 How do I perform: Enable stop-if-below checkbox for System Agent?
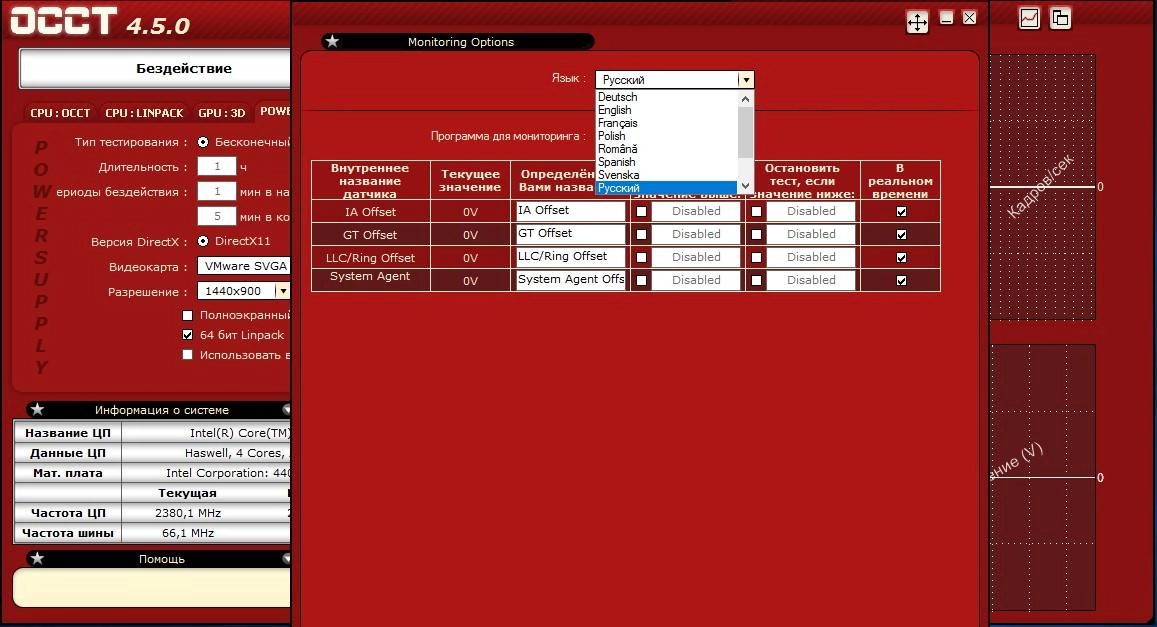(756, 280)
